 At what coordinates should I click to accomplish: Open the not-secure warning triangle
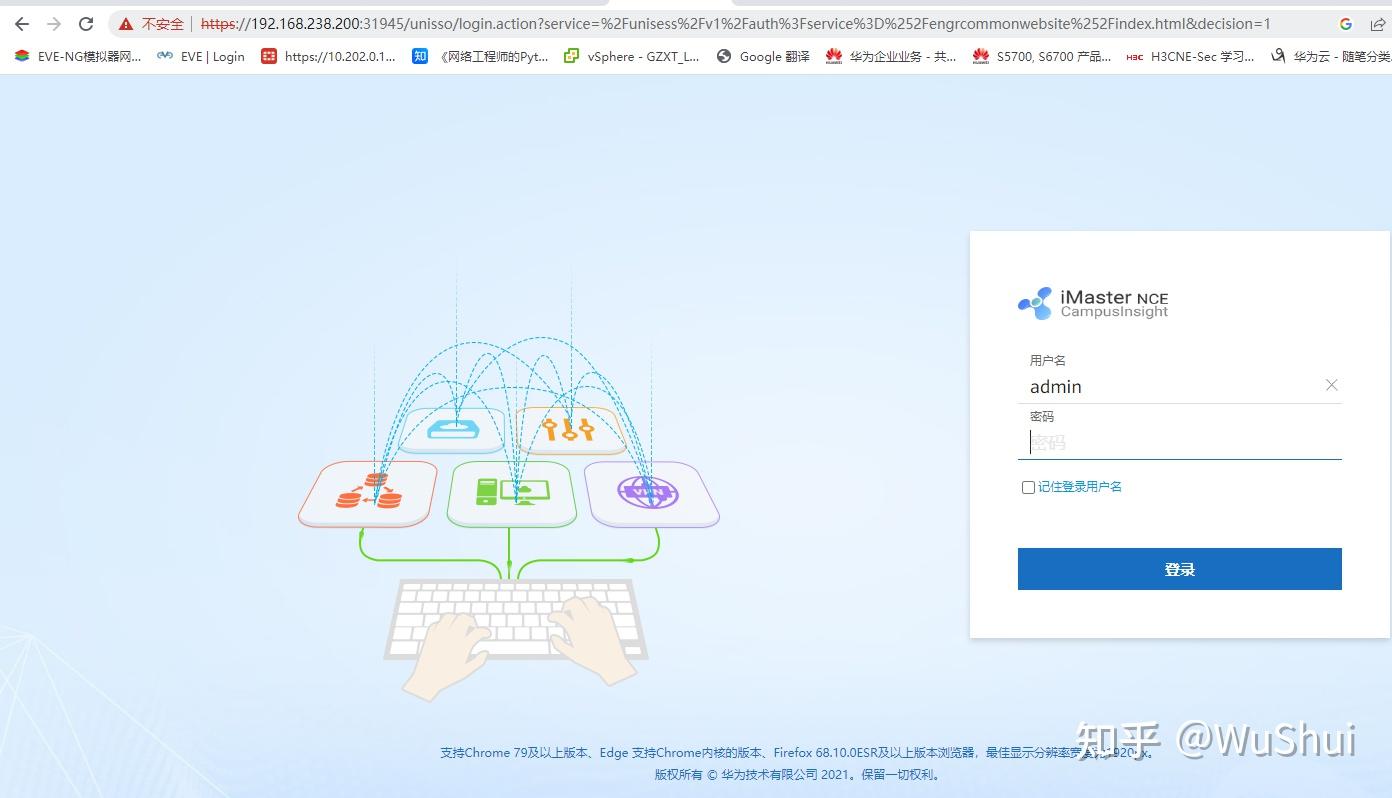point(125,23)
